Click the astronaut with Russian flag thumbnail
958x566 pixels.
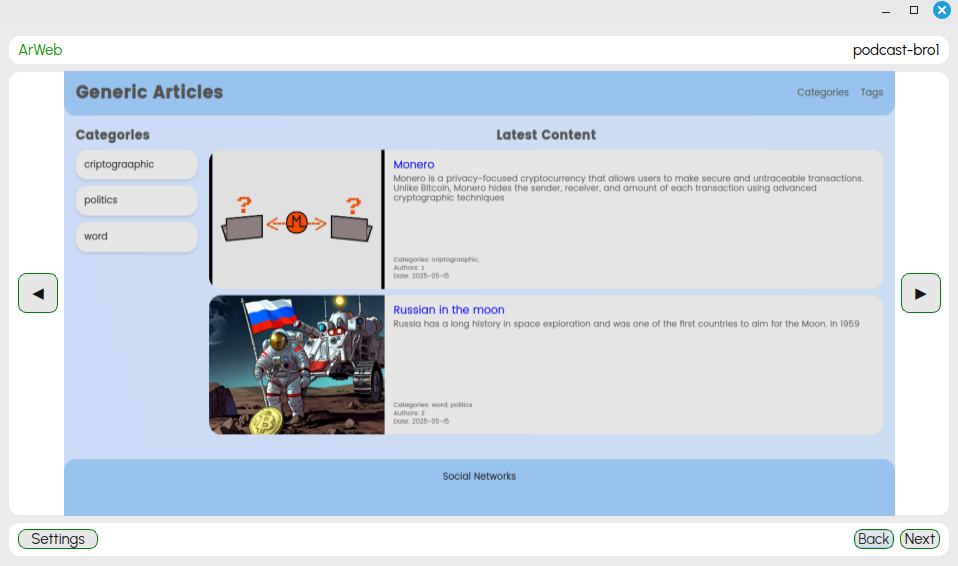[x=297, y=365]
